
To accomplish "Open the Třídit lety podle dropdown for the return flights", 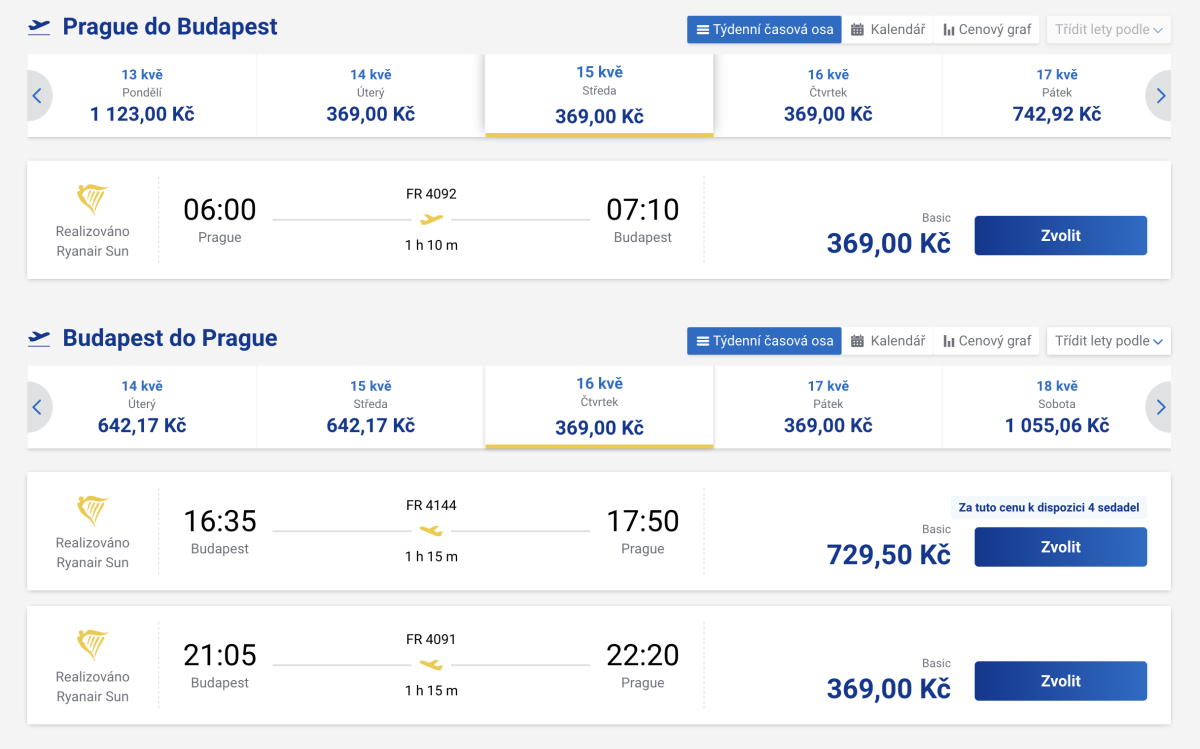I will click(x=1108, y=341).
